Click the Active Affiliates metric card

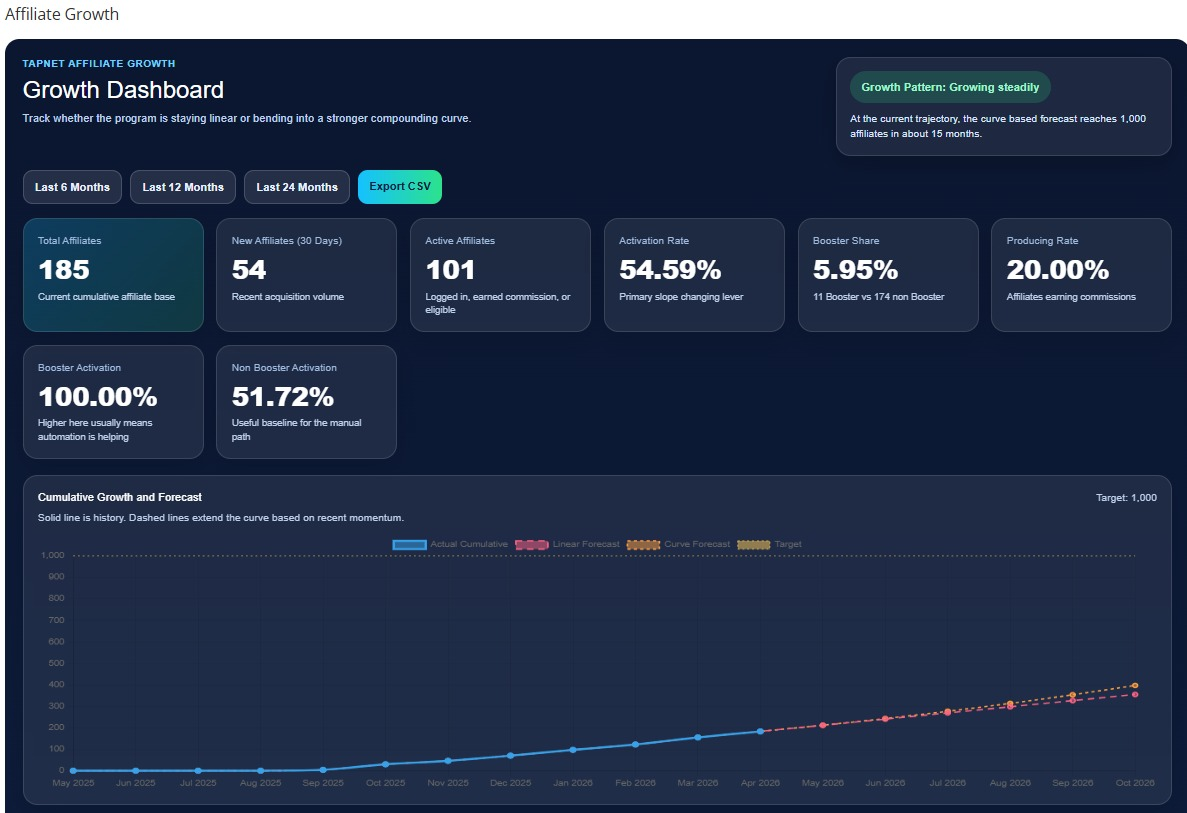500,274
